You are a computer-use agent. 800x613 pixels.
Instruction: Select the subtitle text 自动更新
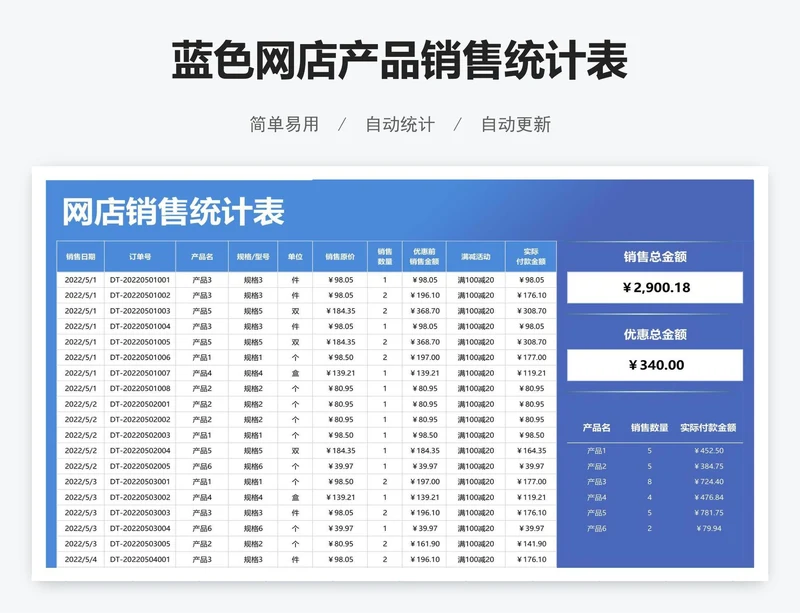point(516,124)
